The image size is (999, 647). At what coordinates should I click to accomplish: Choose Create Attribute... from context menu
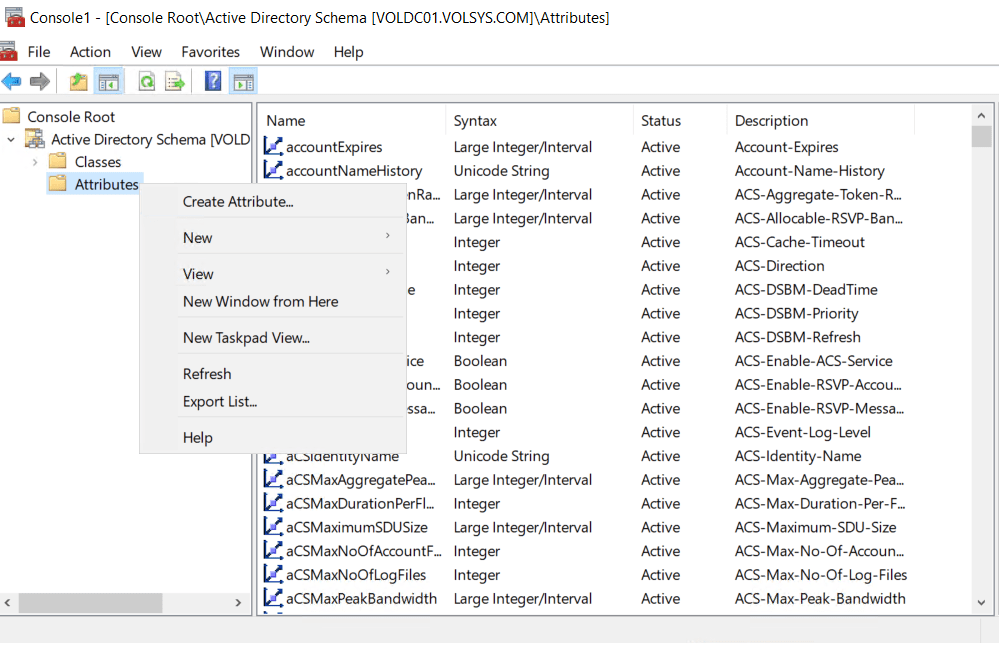coord(238,202)
